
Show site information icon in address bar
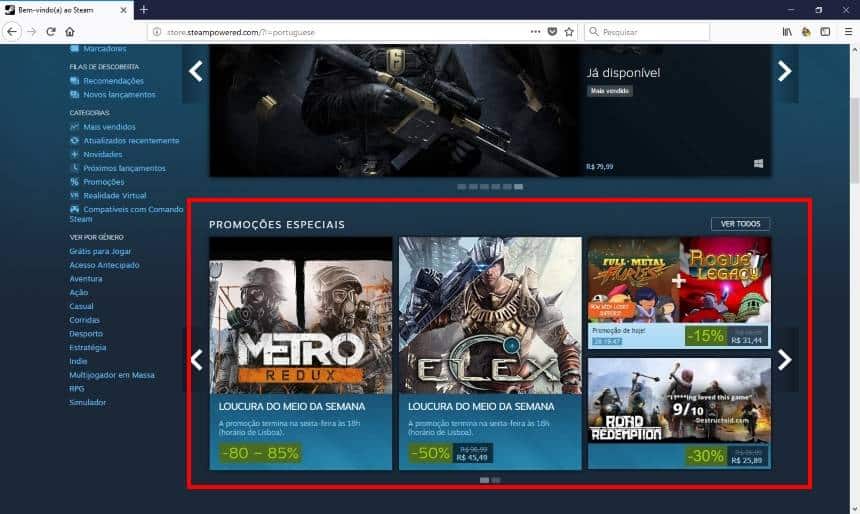pos(157,32)
